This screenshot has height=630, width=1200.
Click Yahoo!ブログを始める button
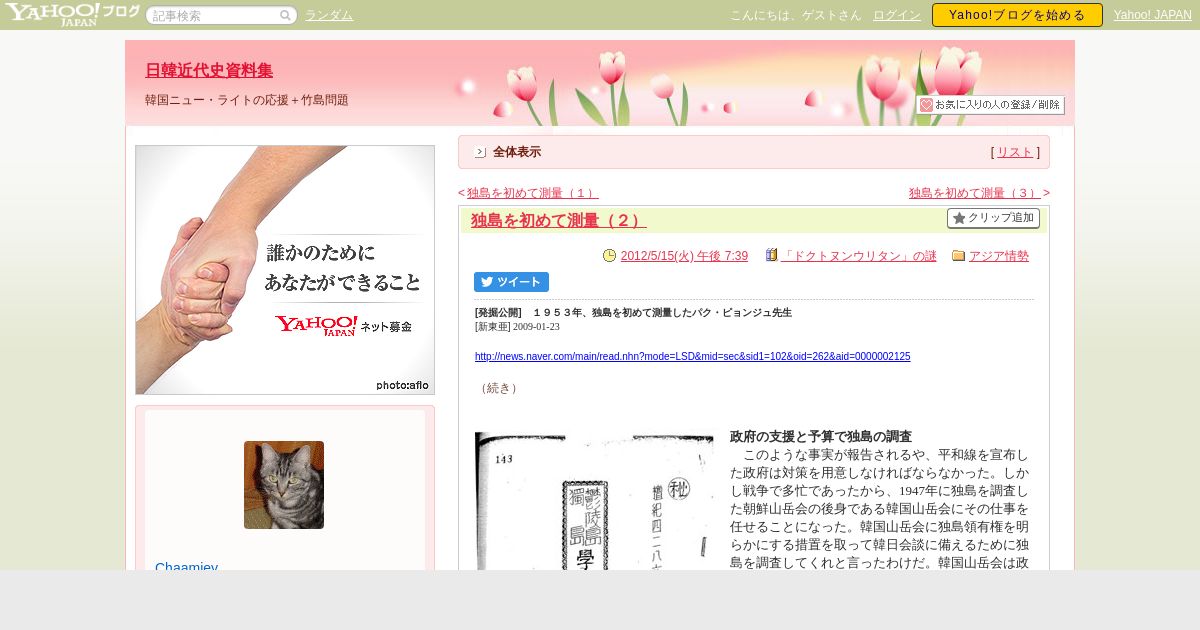click(x=1017, y=15)
